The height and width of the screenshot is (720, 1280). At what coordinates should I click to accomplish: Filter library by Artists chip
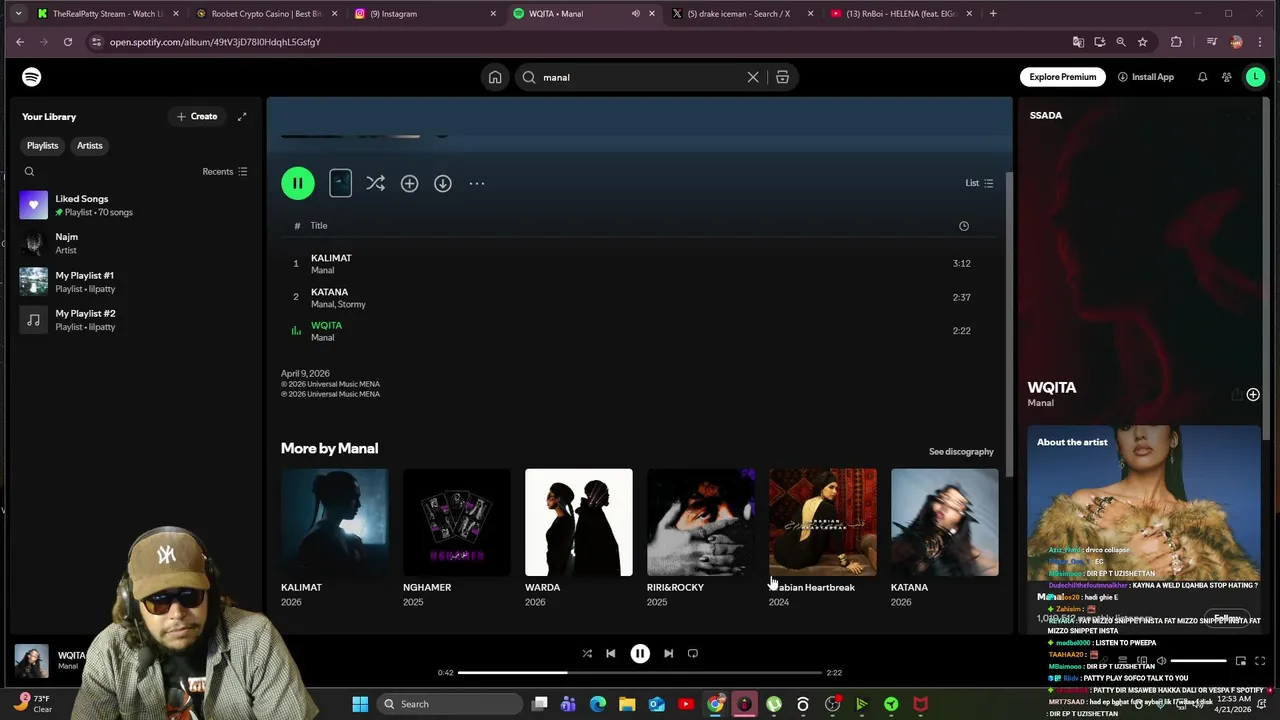(89, 146)
